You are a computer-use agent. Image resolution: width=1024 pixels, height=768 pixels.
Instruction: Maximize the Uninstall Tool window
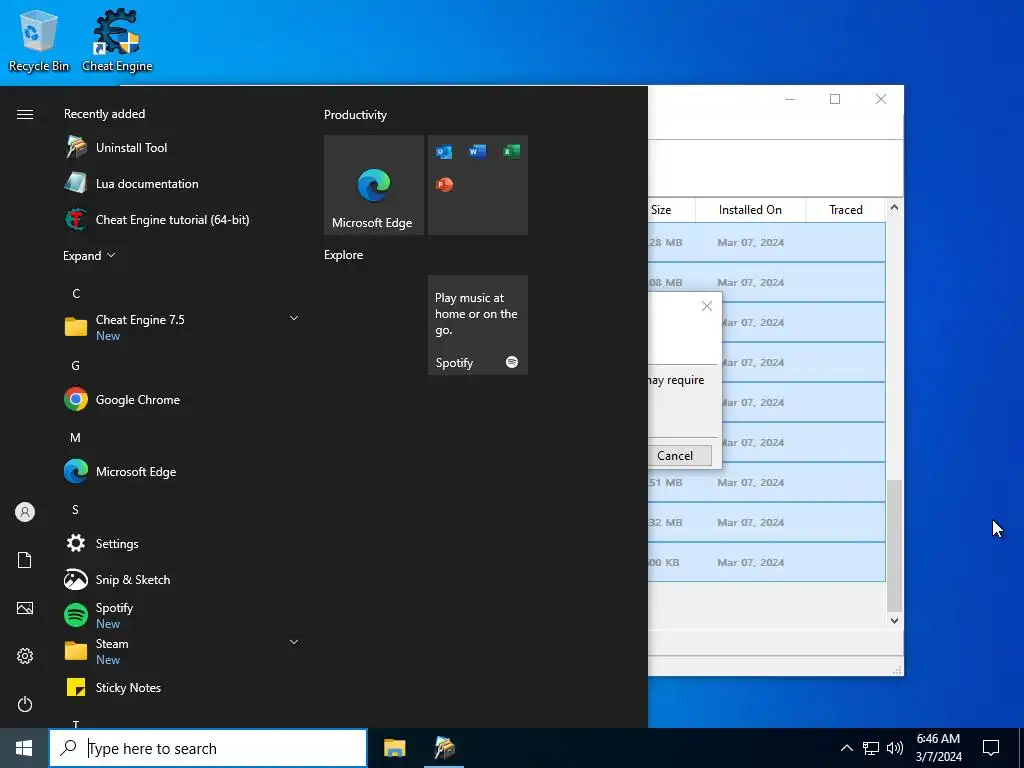coord(835,99)
